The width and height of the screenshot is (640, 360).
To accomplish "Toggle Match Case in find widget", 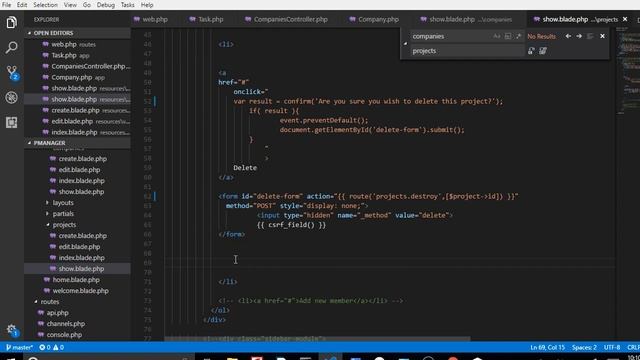I will pyautogui.click(x=496, y=36).
